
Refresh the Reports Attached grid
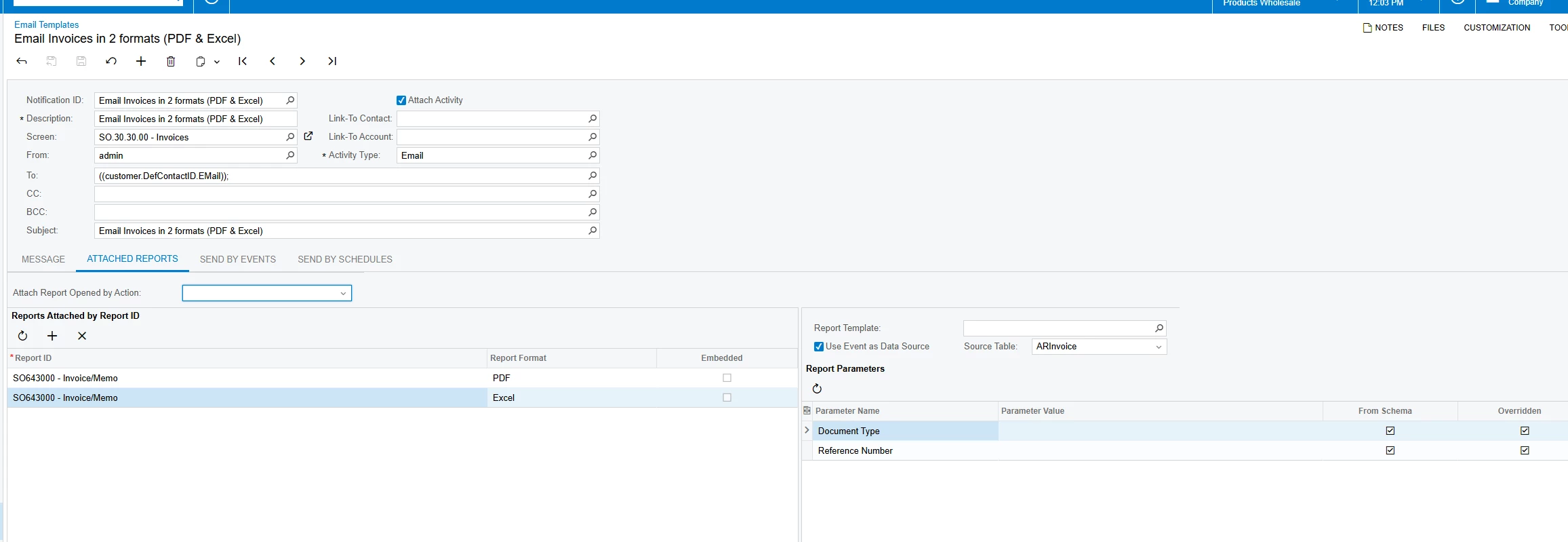click(22, 336)
